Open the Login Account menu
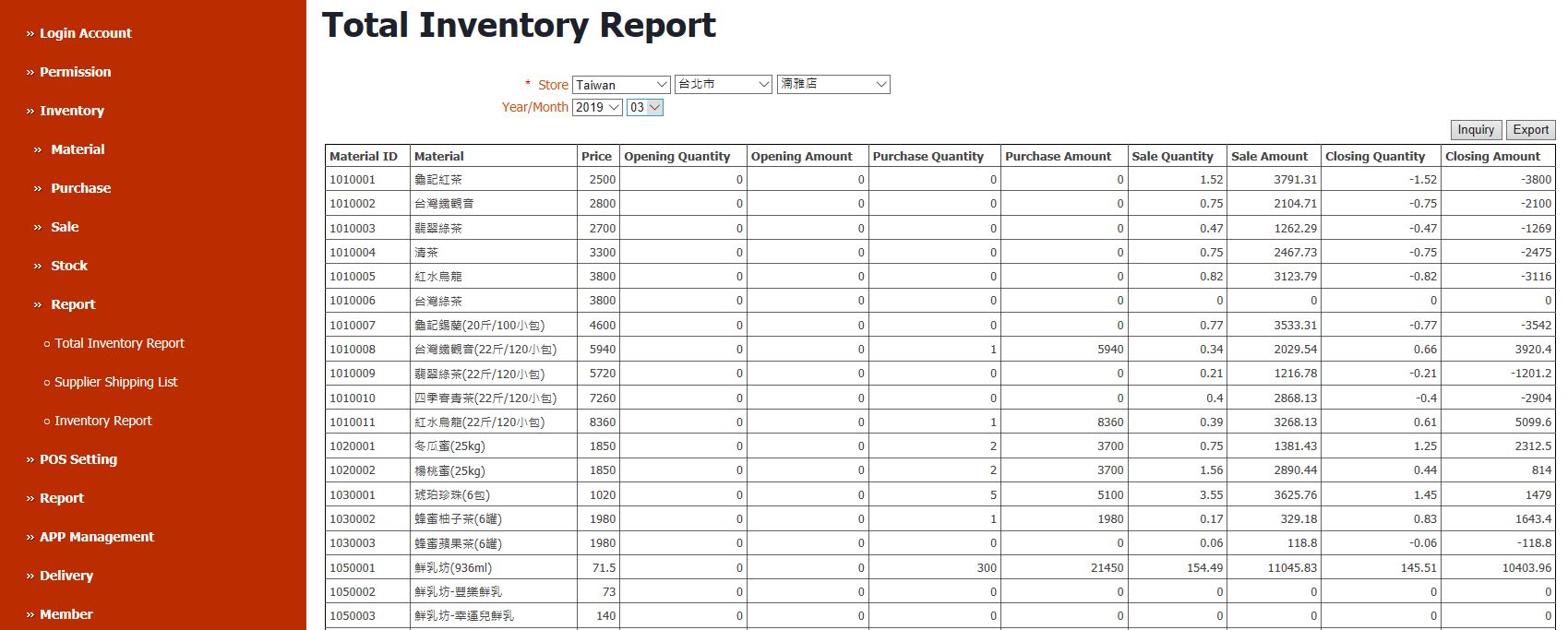 pyautogui.click(x=85, y=33)
